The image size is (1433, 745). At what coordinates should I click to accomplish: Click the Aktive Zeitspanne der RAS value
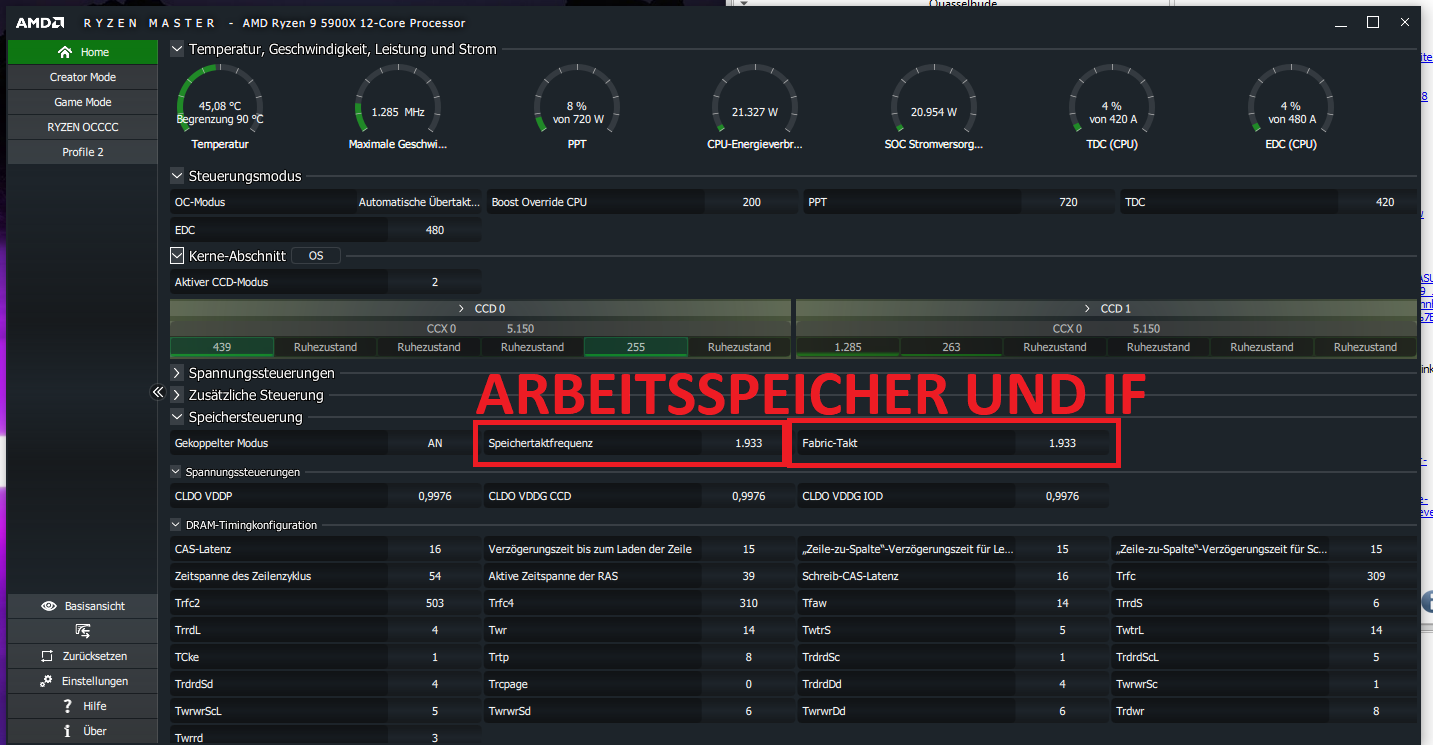coord(748,576)
